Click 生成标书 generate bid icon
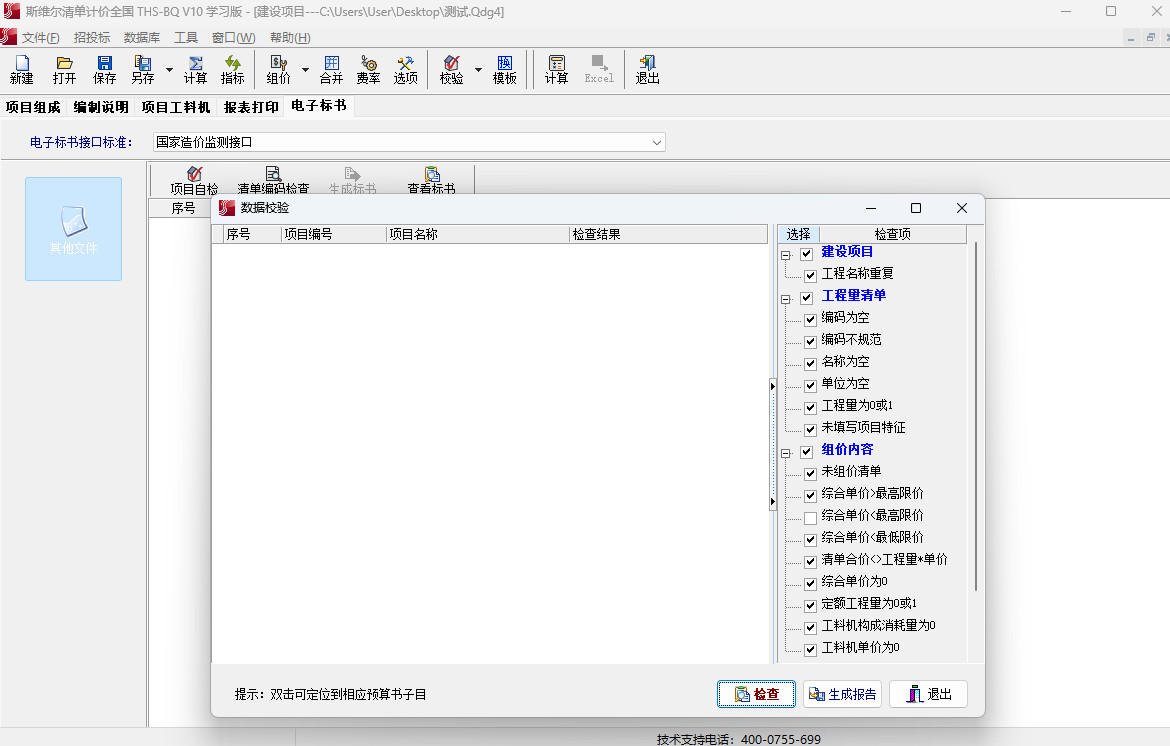1170x746 pixels. (353, 181)
